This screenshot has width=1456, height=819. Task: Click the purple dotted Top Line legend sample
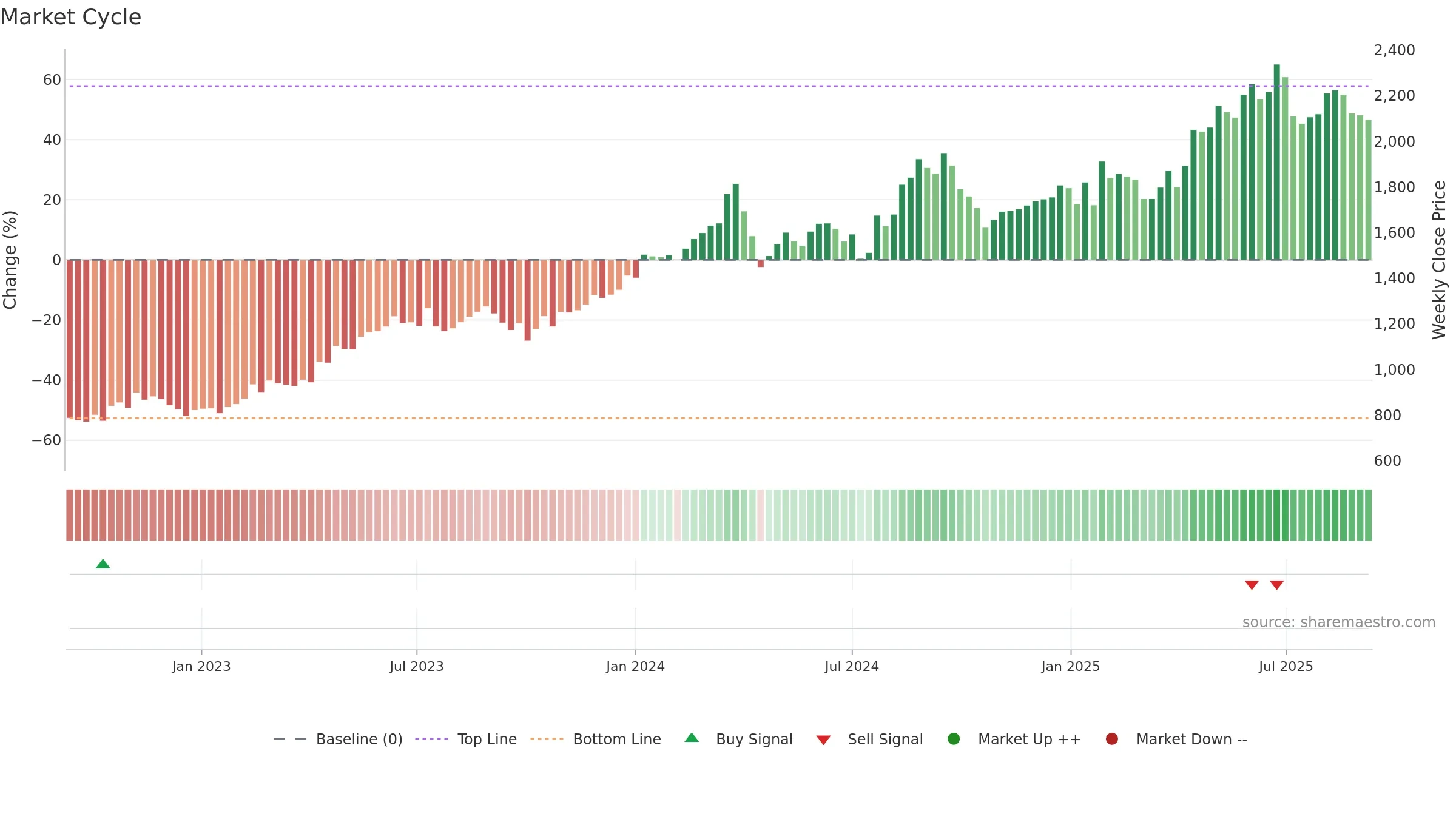click(x=431, y=739)
